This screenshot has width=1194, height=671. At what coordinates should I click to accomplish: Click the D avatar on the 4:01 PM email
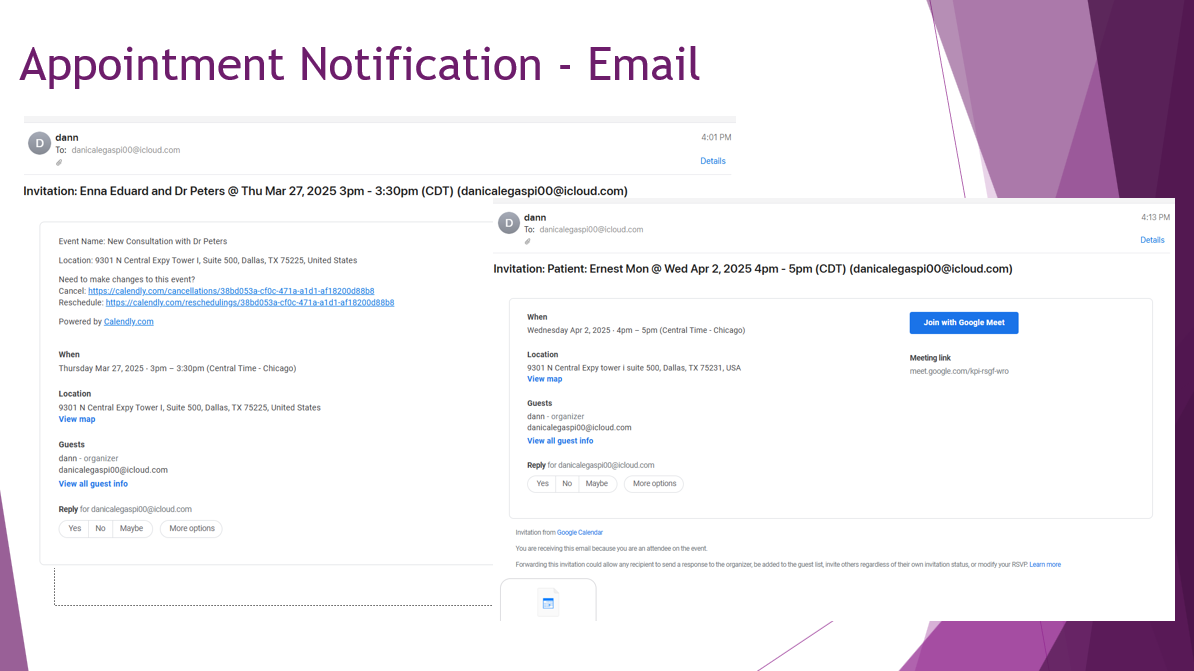(40, 143)
